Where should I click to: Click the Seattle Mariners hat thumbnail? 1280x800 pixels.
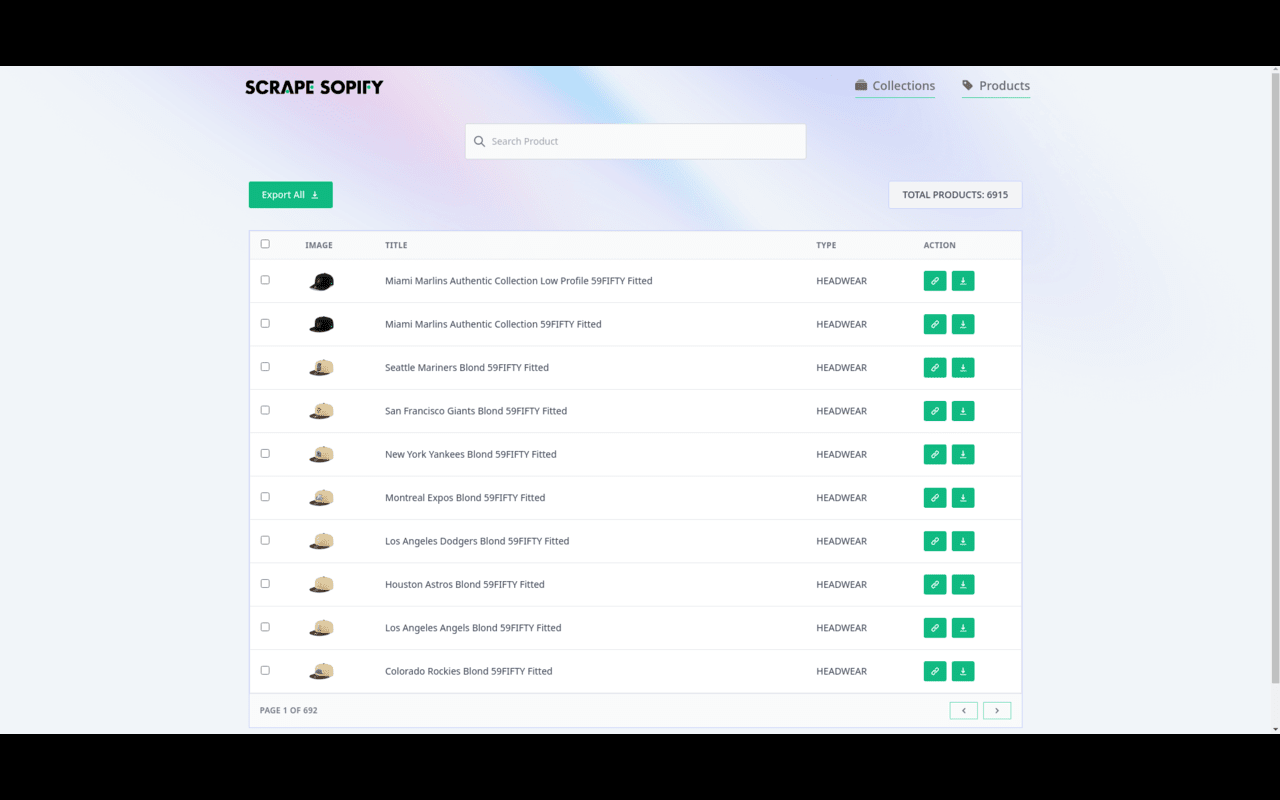pyautogui.click(x=321, y=368)
